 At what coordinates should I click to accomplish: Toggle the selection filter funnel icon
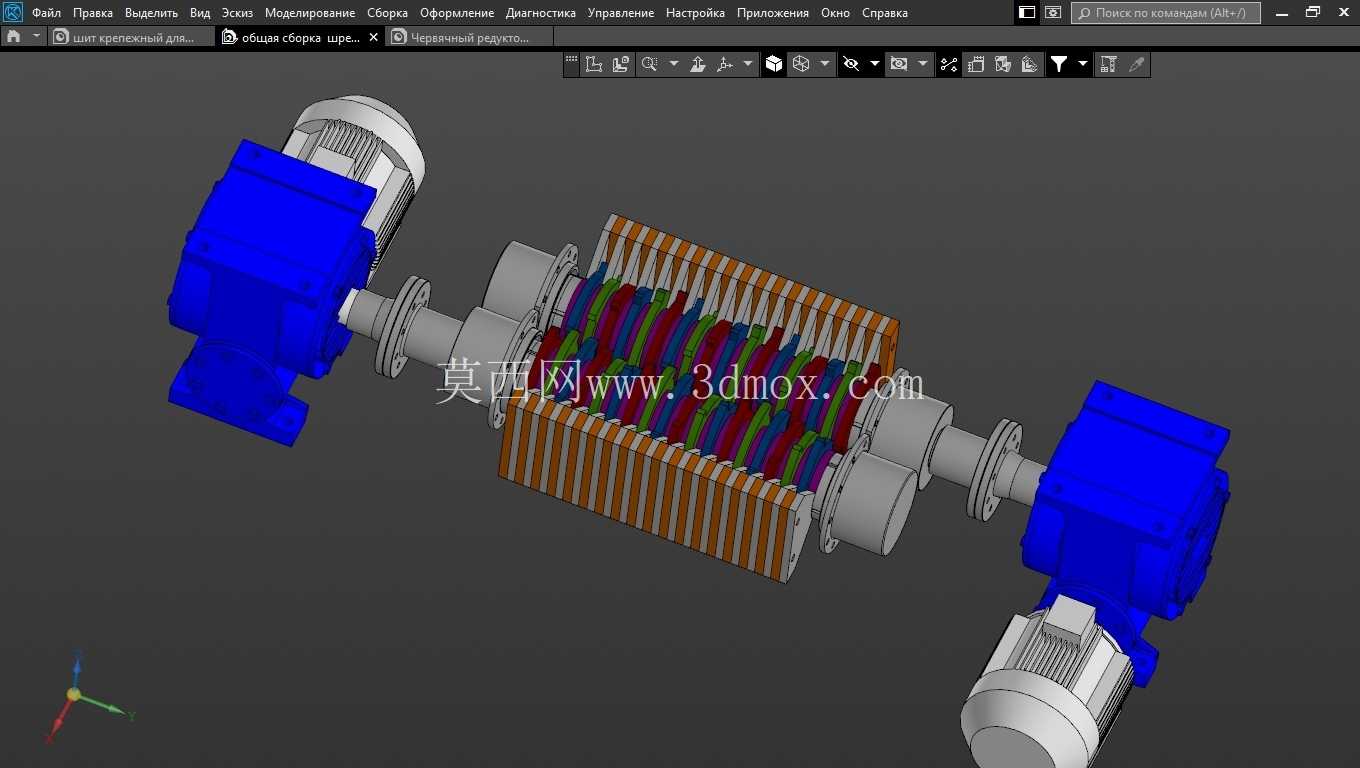tap(1059, 65)
